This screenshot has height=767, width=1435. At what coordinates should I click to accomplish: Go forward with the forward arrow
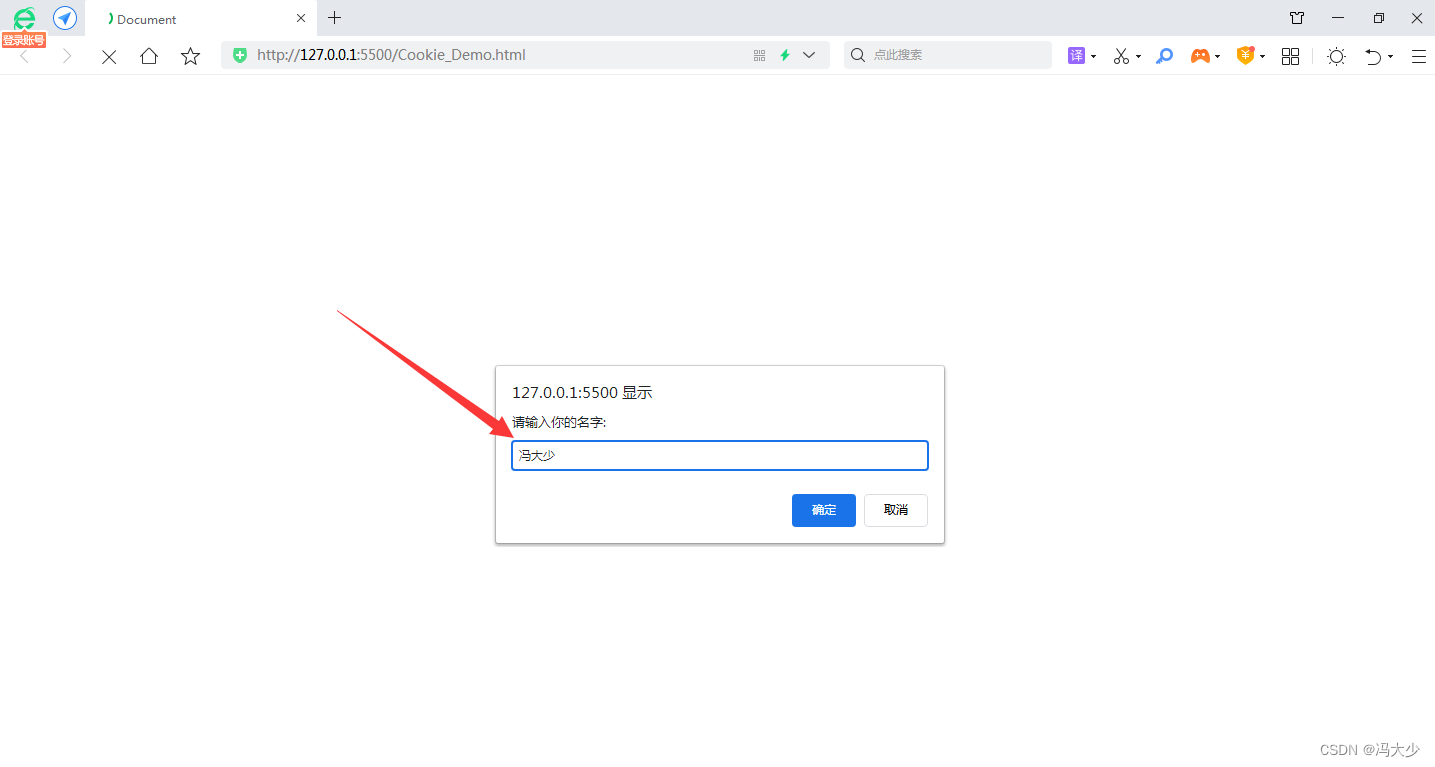(67, 56)
